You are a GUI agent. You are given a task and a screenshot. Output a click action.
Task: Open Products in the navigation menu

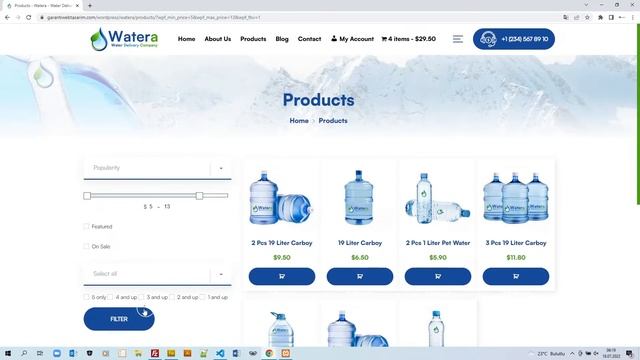pos(253,39)
